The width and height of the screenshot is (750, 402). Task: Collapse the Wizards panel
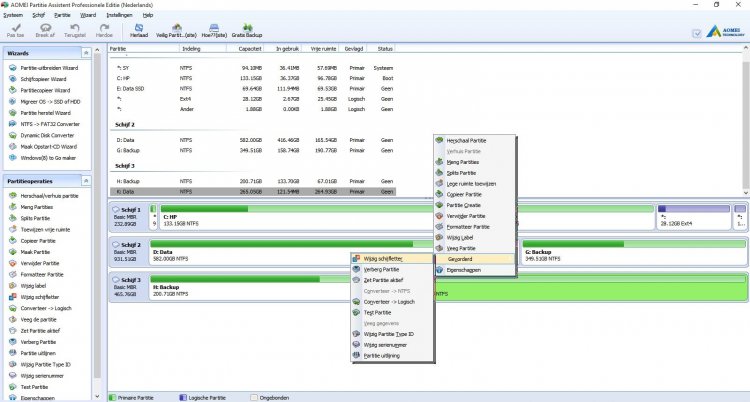tap(86, 53)
